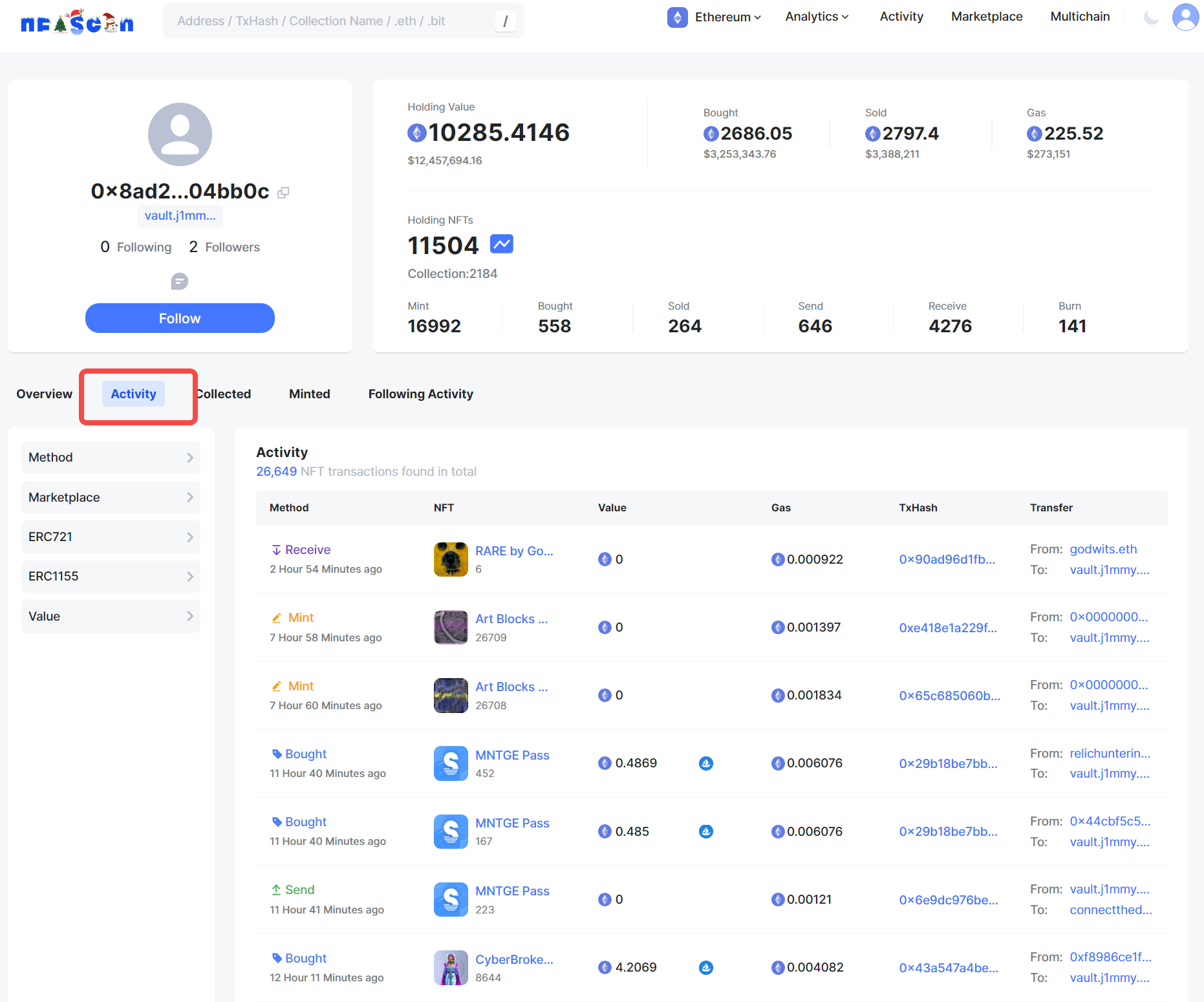Open the Ethereum chain dropdown

click(x=715, y=17)
